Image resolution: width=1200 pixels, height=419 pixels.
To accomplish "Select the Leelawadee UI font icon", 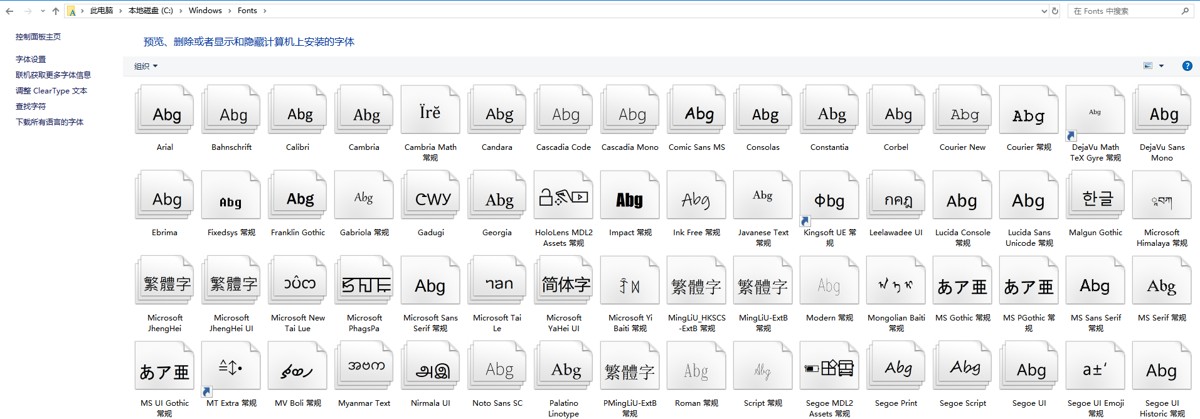I will (896, 196).
